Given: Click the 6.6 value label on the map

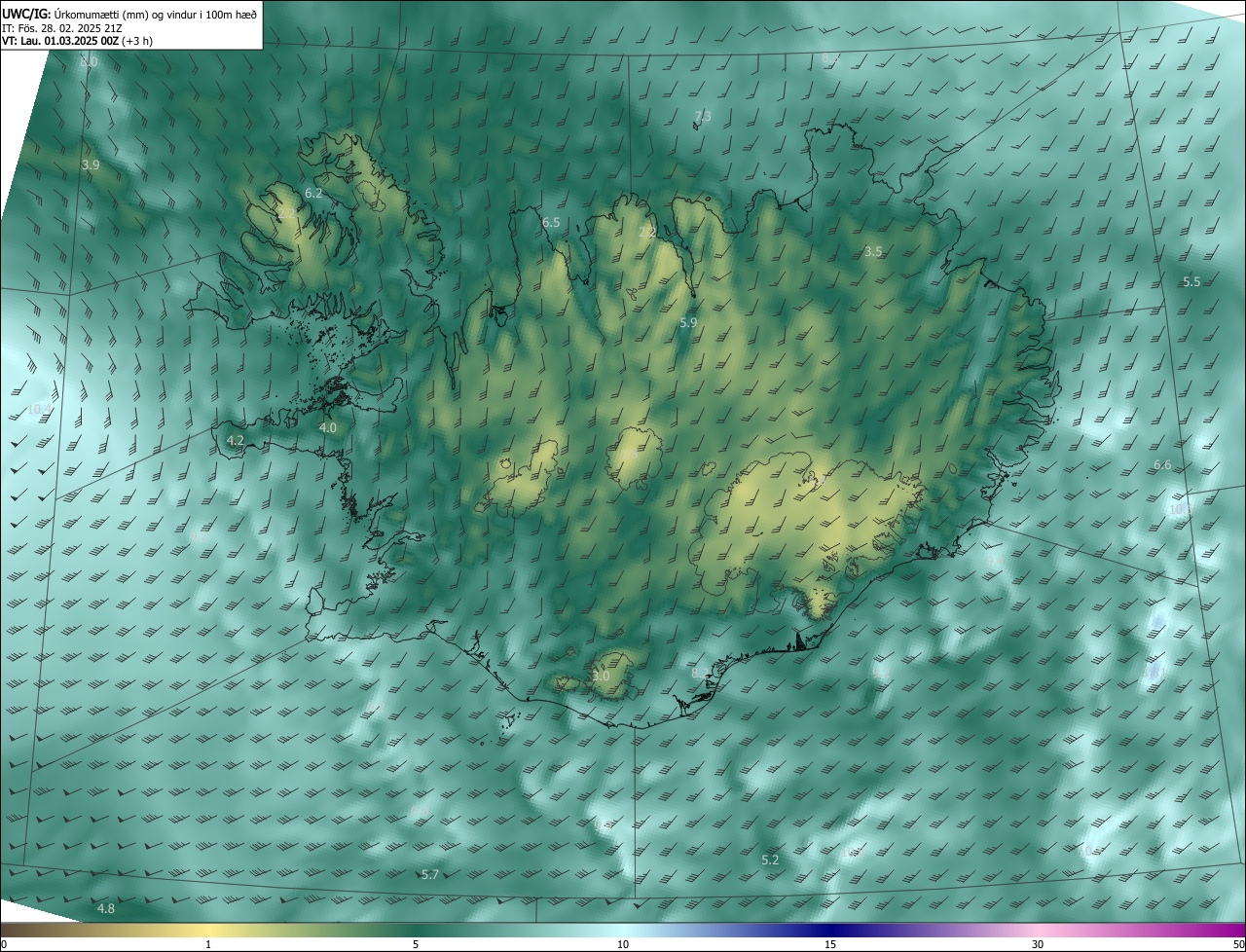Looking at the screenshot, I should [x=1162, y=465].
